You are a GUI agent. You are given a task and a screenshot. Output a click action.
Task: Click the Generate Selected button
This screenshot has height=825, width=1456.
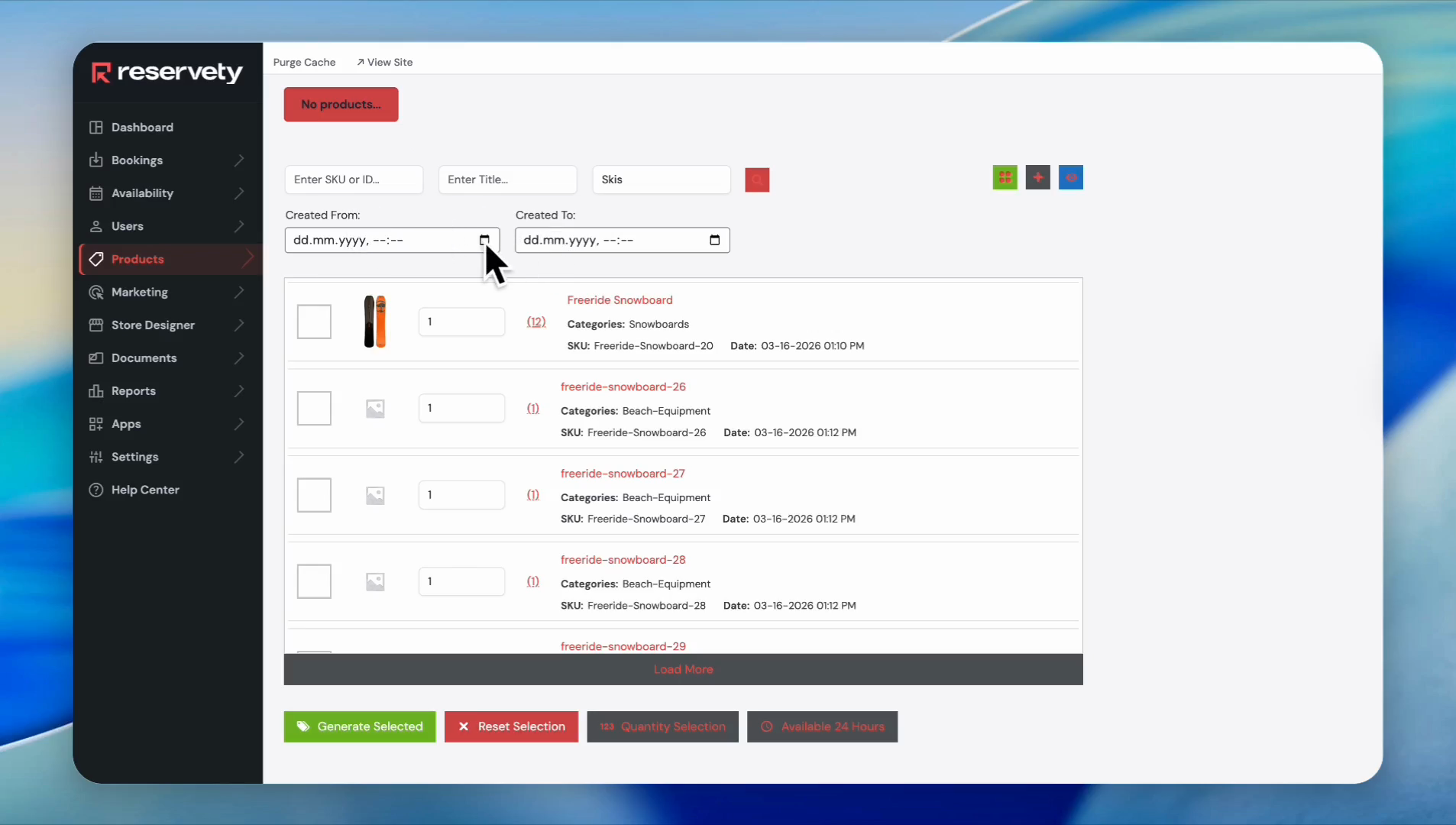(x=360, y=726)
